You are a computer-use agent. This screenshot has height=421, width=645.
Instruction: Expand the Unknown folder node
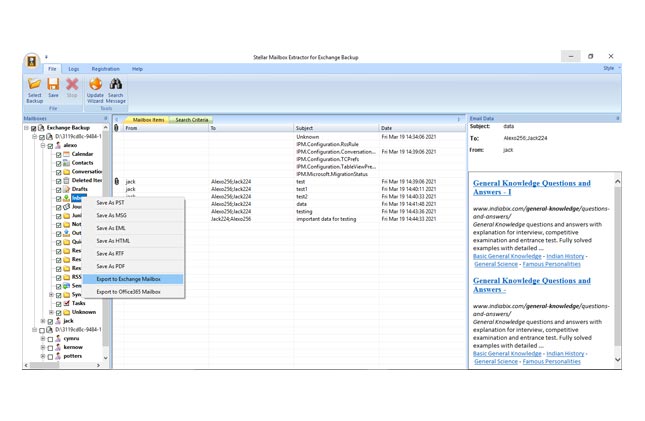[x=51, y=312]
